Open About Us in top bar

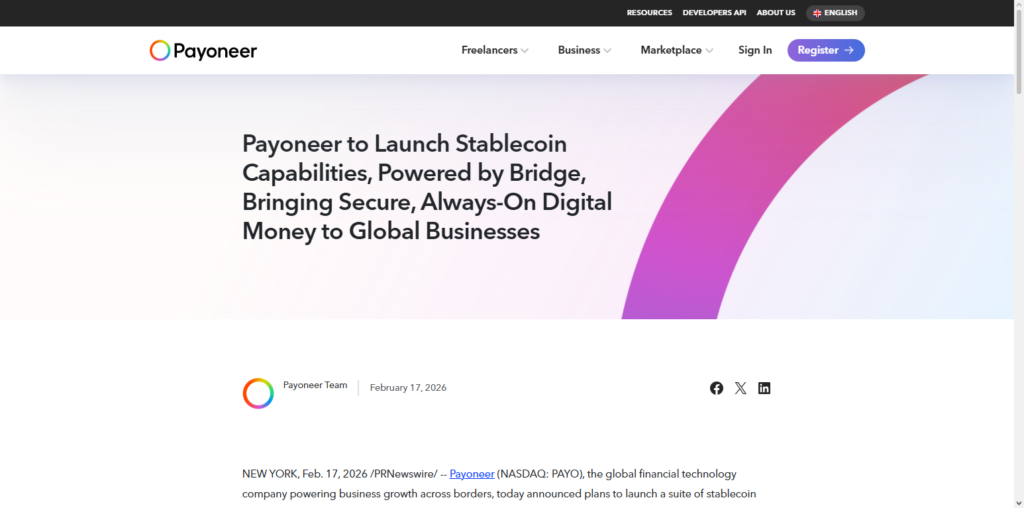[776, 13]
